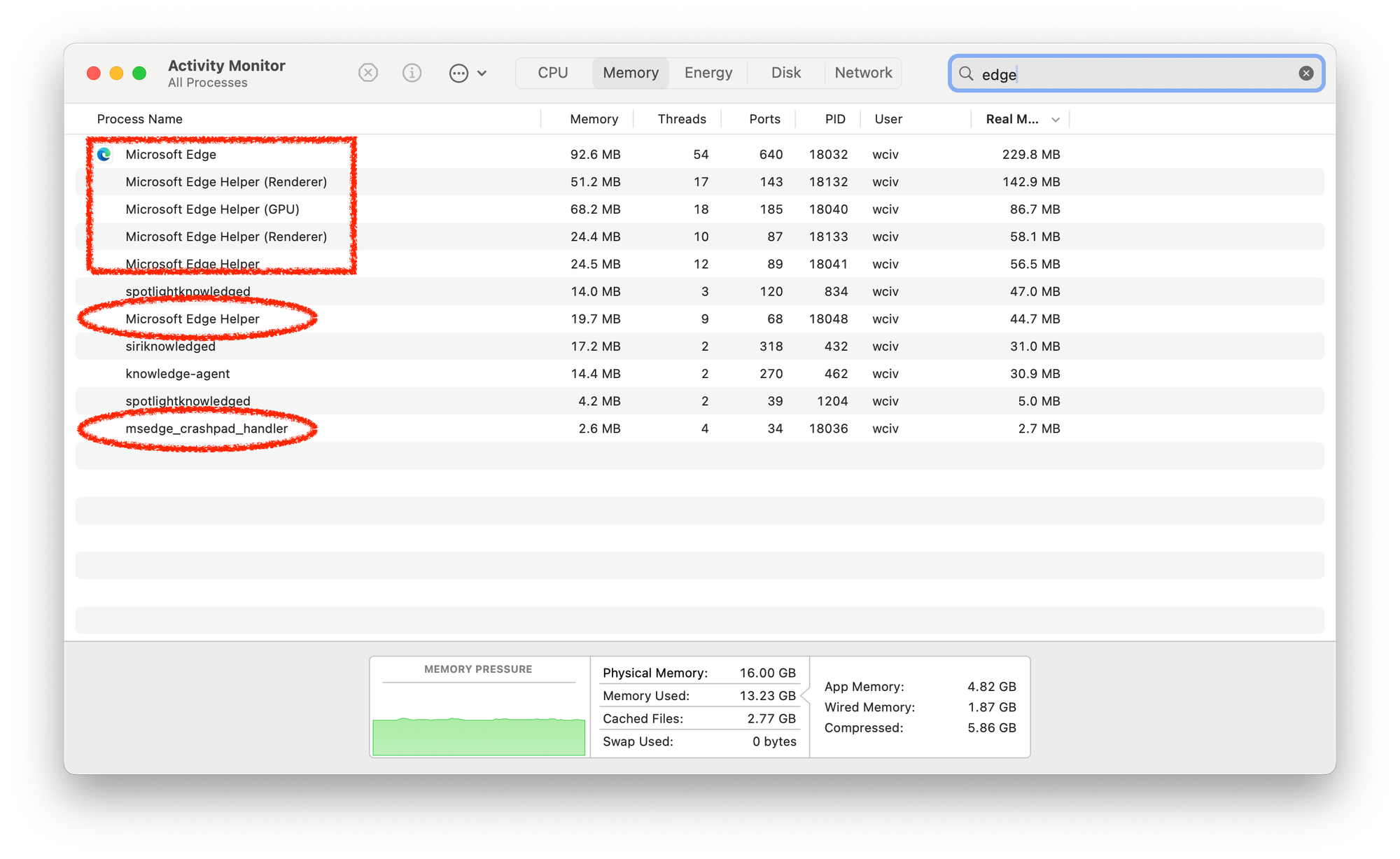Click the green zoom window button
The width and height of the screenshot is (1400, 859).
pyautogui.click(x=139, y=73)
